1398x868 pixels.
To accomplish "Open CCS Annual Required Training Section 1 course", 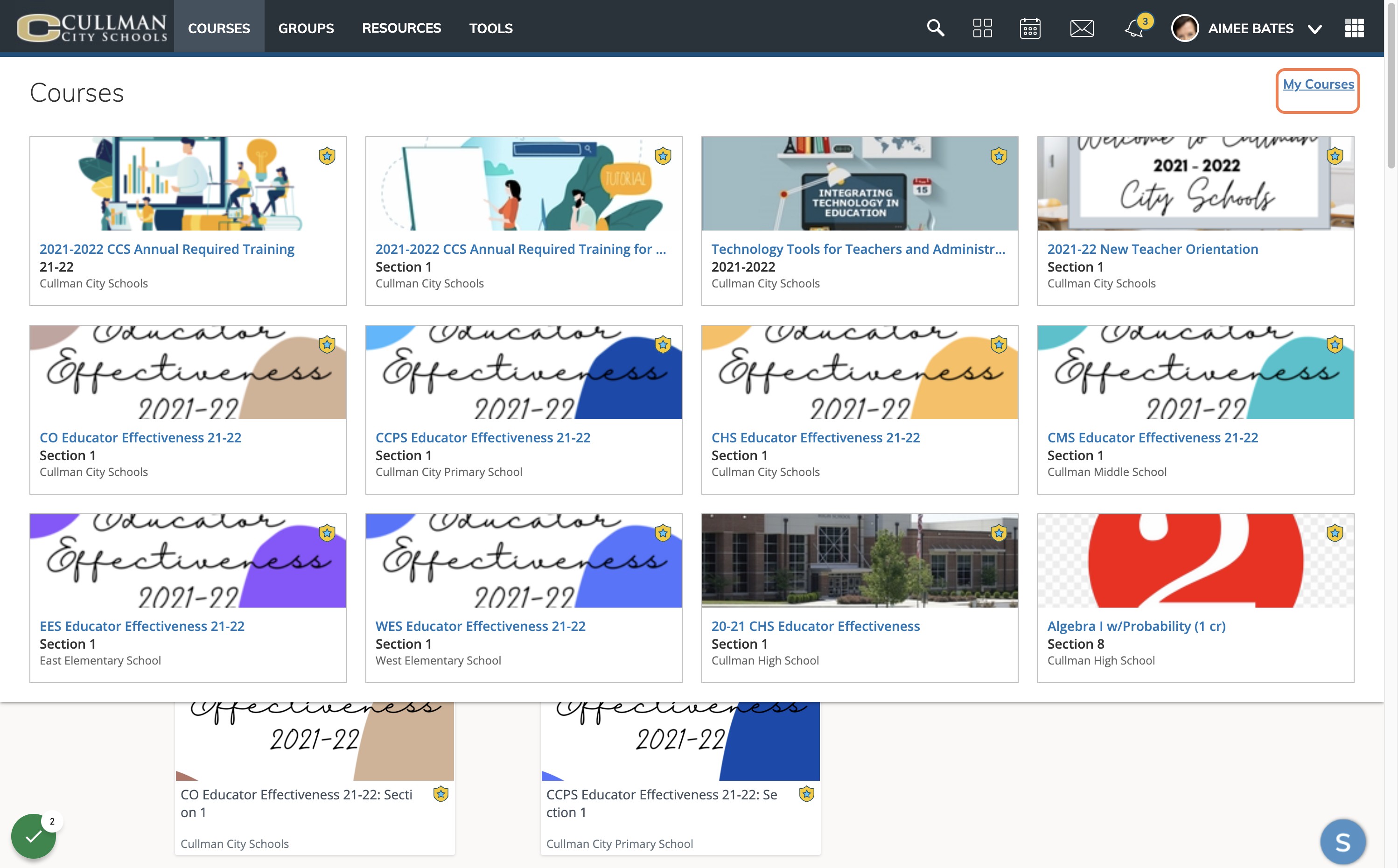I will pos(521,249).
